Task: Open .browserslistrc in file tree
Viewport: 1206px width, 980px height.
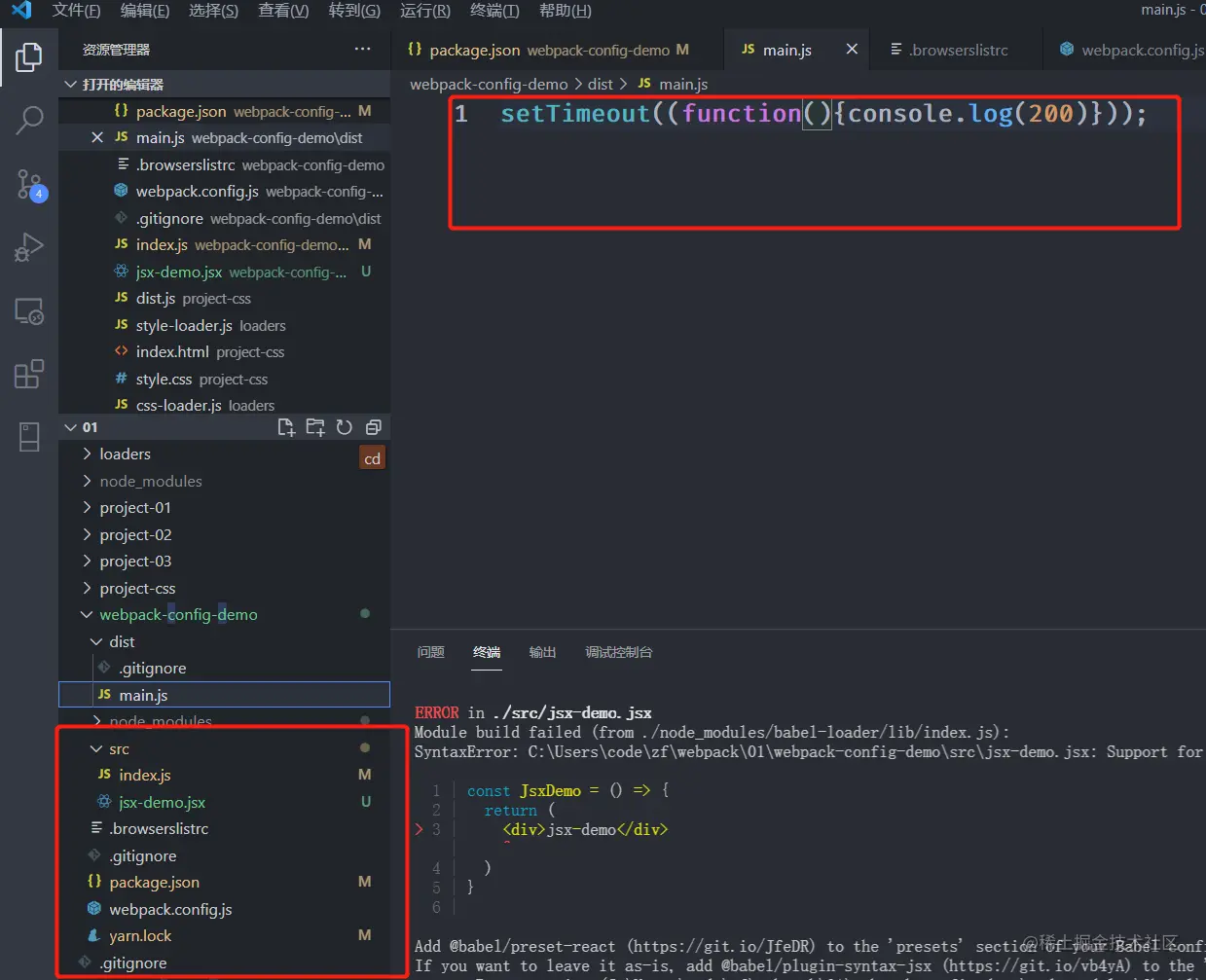Action: point(224,829)
